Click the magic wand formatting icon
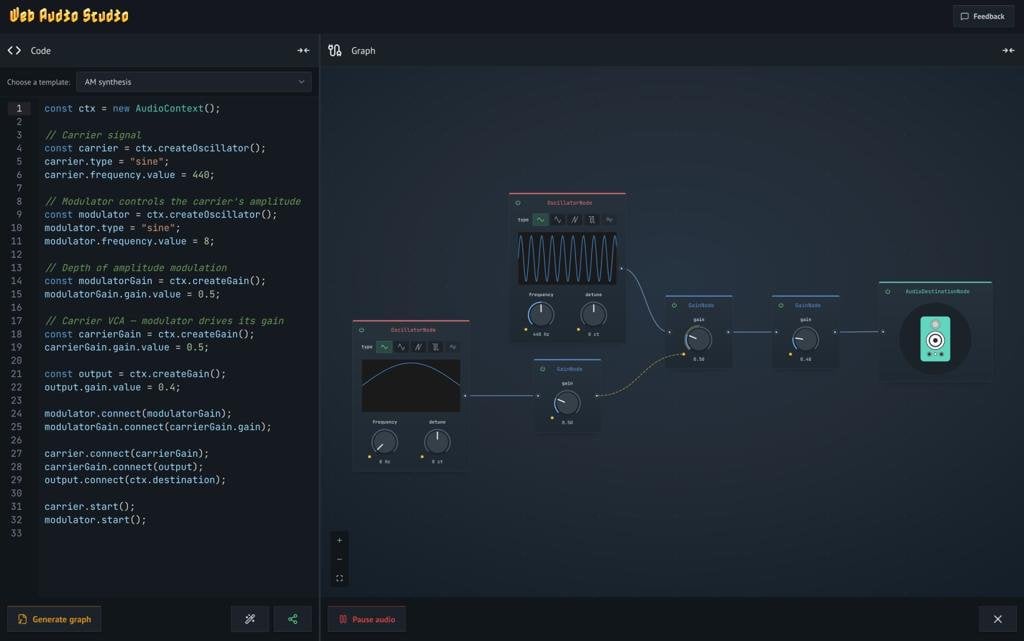The height and width of the screenshot is (641, 1024). pyautogui.click(x=249, y=619)
